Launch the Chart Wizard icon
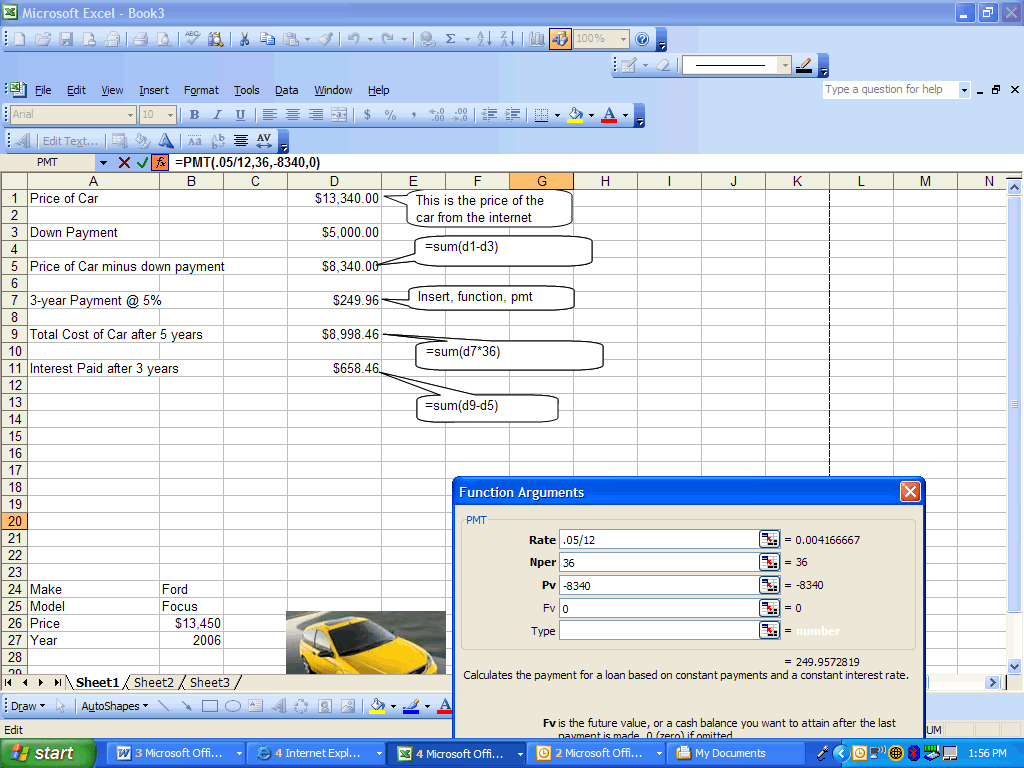 click(537, 39)
